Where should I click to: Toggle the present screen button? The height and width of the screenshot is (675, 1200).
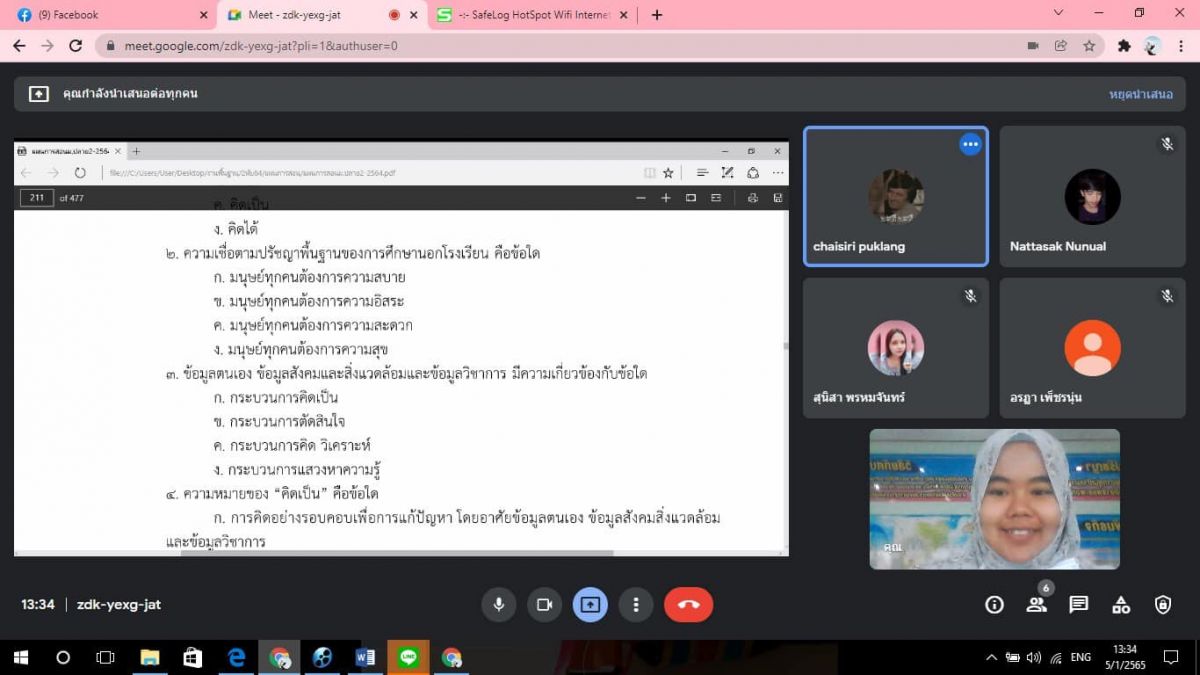pos(590,604)
